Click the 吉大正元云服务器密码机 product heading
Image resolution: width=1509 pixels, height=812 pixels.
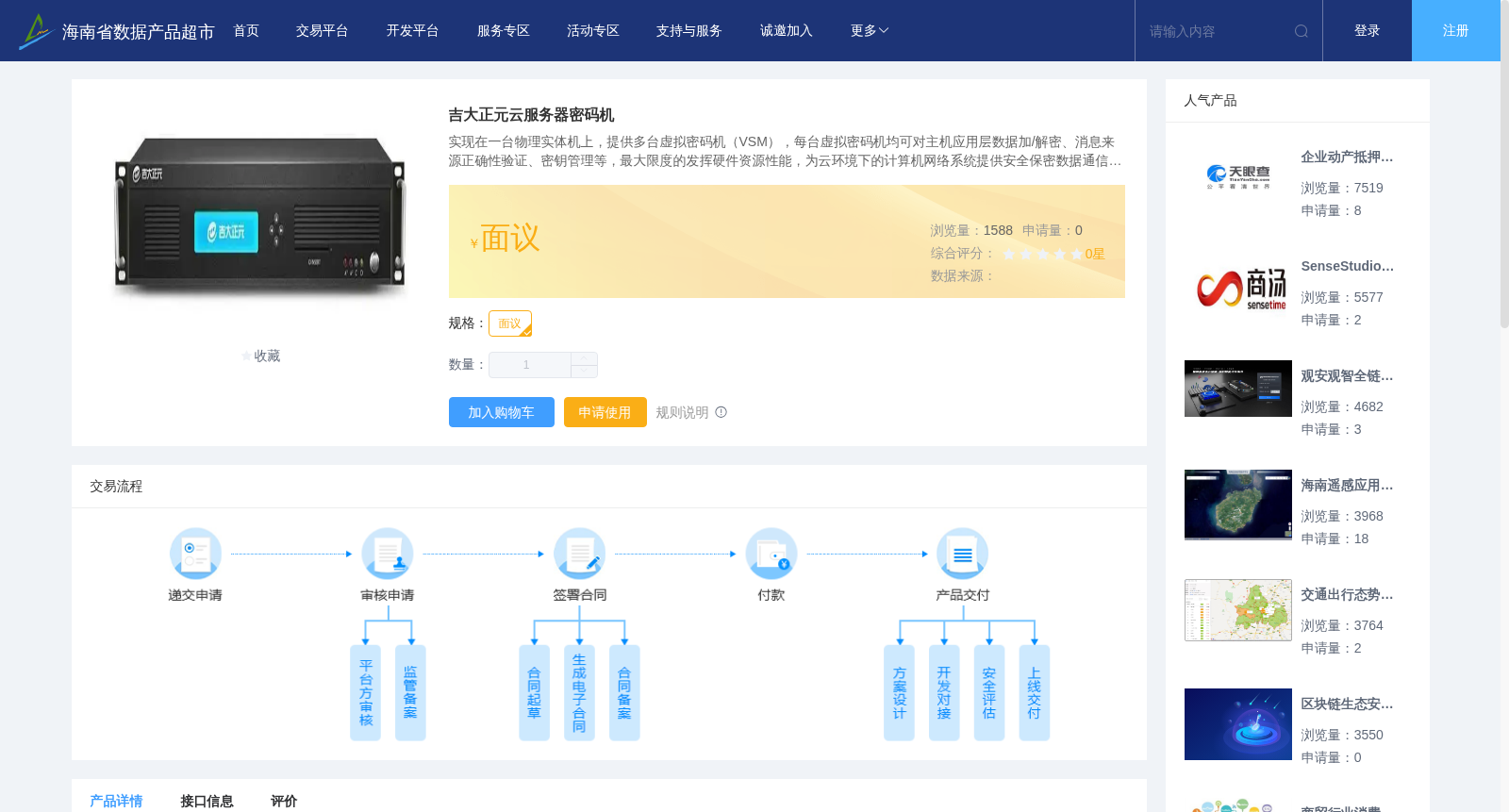(x=531, y=115)
